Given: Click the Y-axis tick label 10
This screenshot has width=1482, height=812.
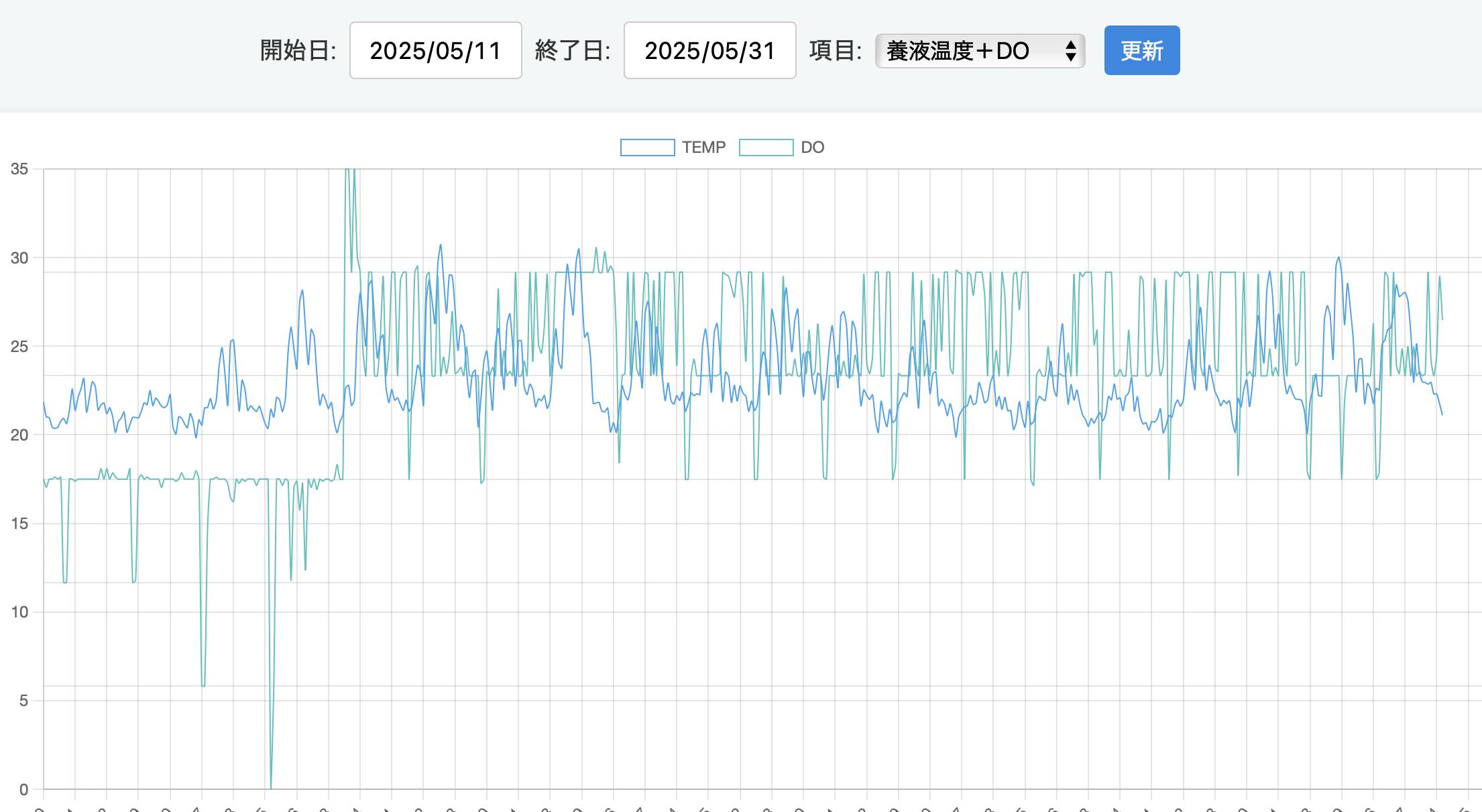Looking at the screenshot, I should point(19,612).
